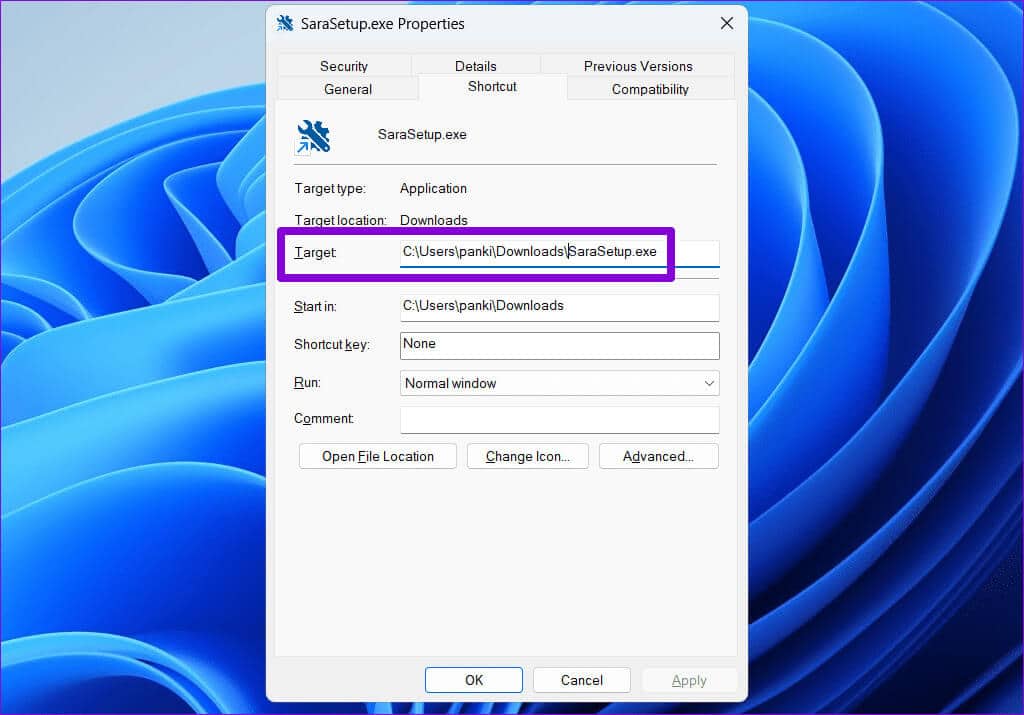Expand the Run dropdown showing Normal window
This screenshot has height=715, width=1024.
click(x=560, y=383)
